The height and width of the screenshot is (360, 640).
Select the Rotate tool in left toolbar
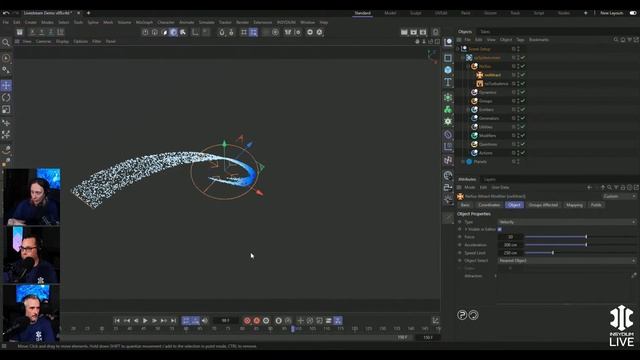coord(6,98)
